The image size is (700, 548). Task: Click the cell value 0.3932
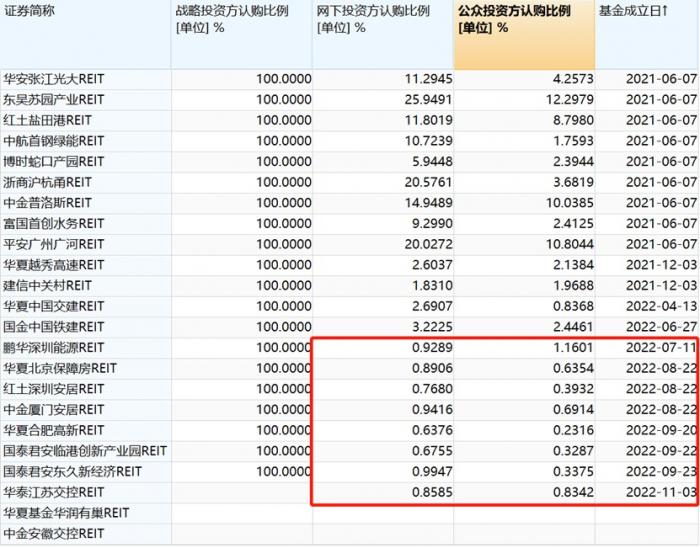pos(573,389)
